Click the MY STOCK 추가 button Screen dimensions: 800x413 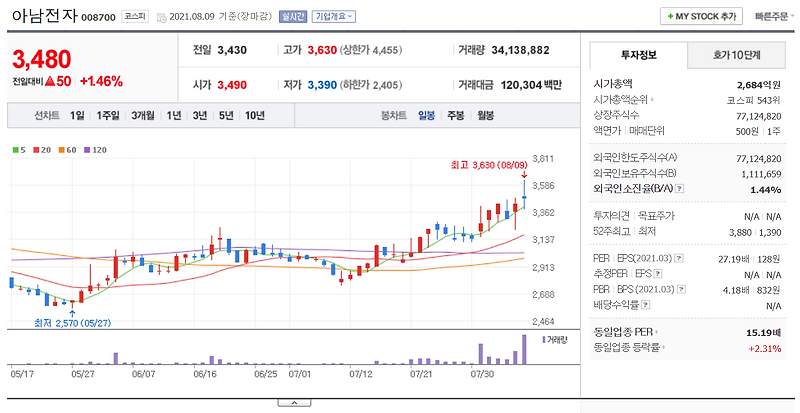pyautogui.click(x=701, y=17)
